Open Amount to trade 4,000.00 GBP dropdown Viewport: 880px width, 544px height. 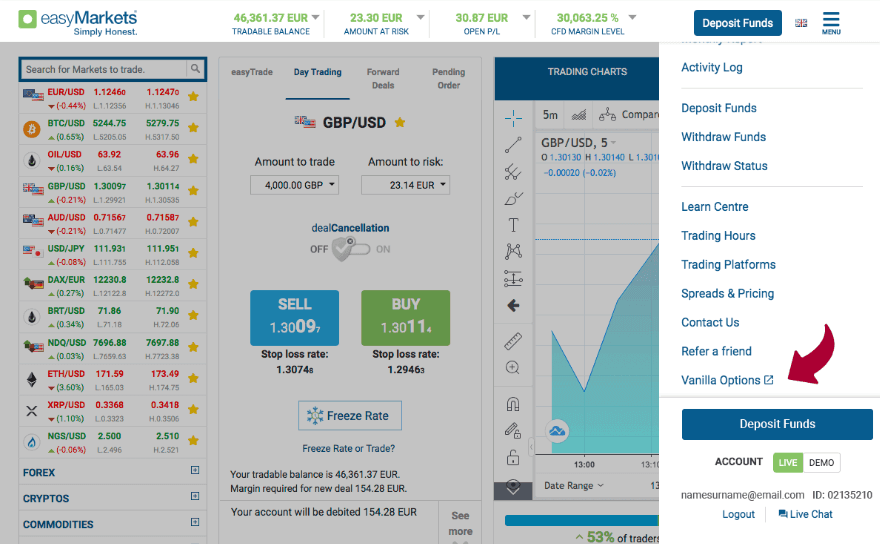(295, 185)
